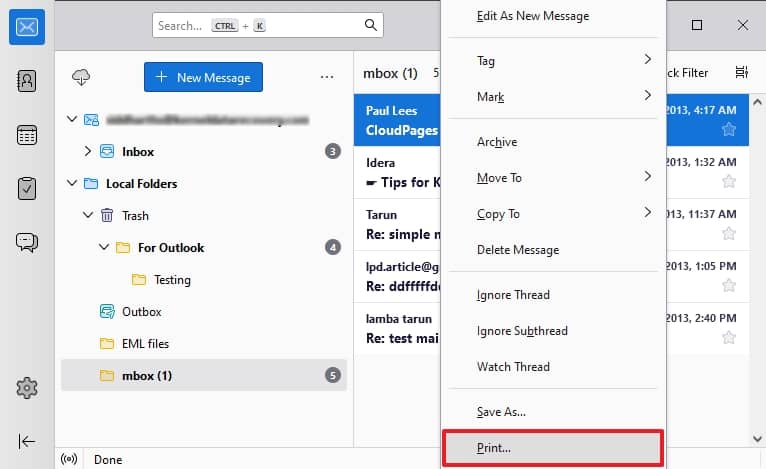Collapse the For Outlook folder
Screen dimensions: 766x469
pos(104,247)
